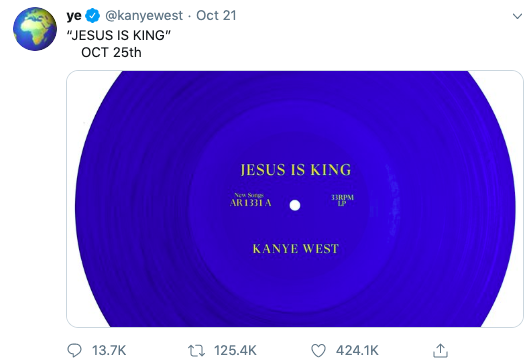Open the share upload arrow icon

tap(440, 350)
